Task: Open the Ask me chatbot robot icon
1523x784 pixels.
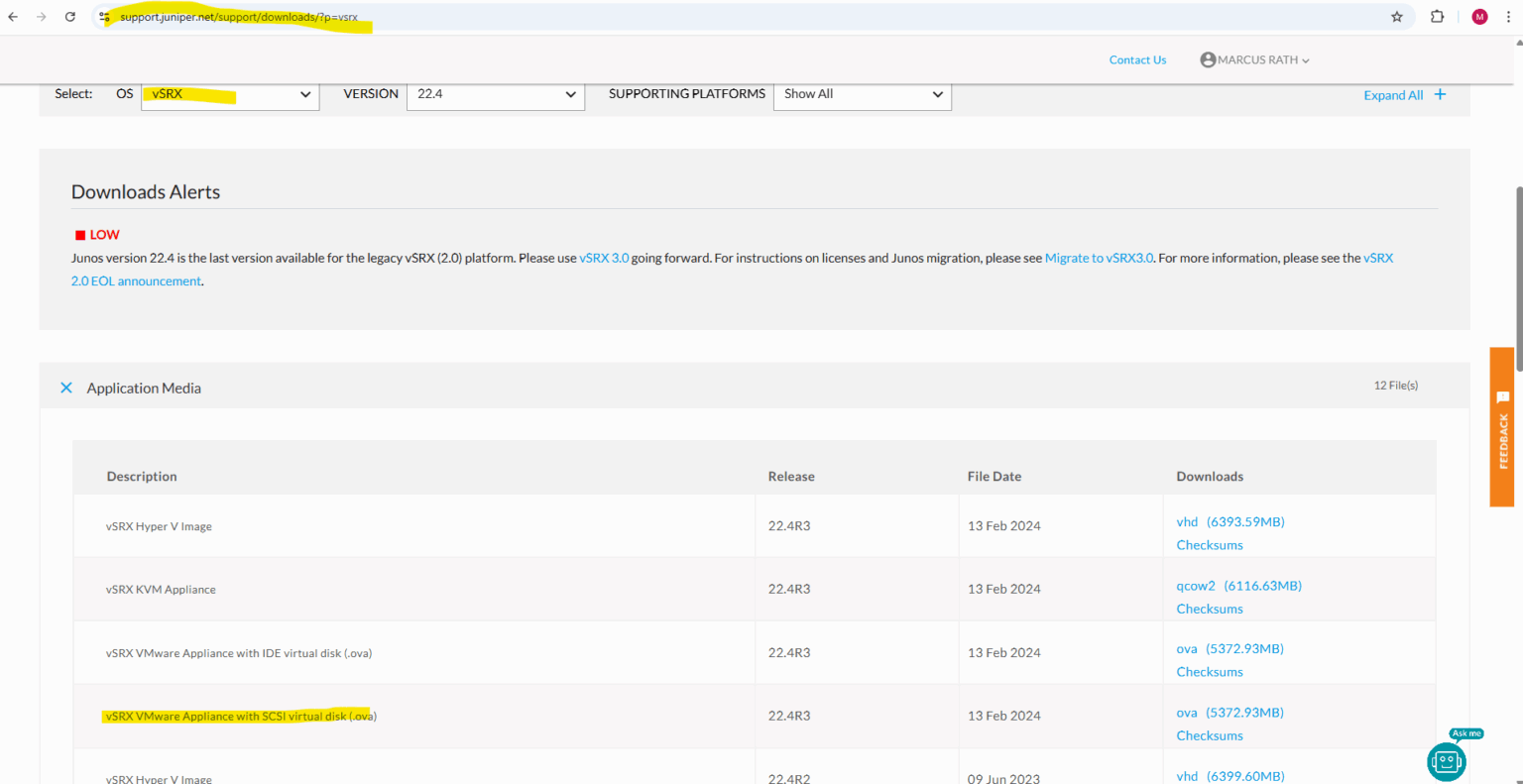Action: pos(1446,760)
